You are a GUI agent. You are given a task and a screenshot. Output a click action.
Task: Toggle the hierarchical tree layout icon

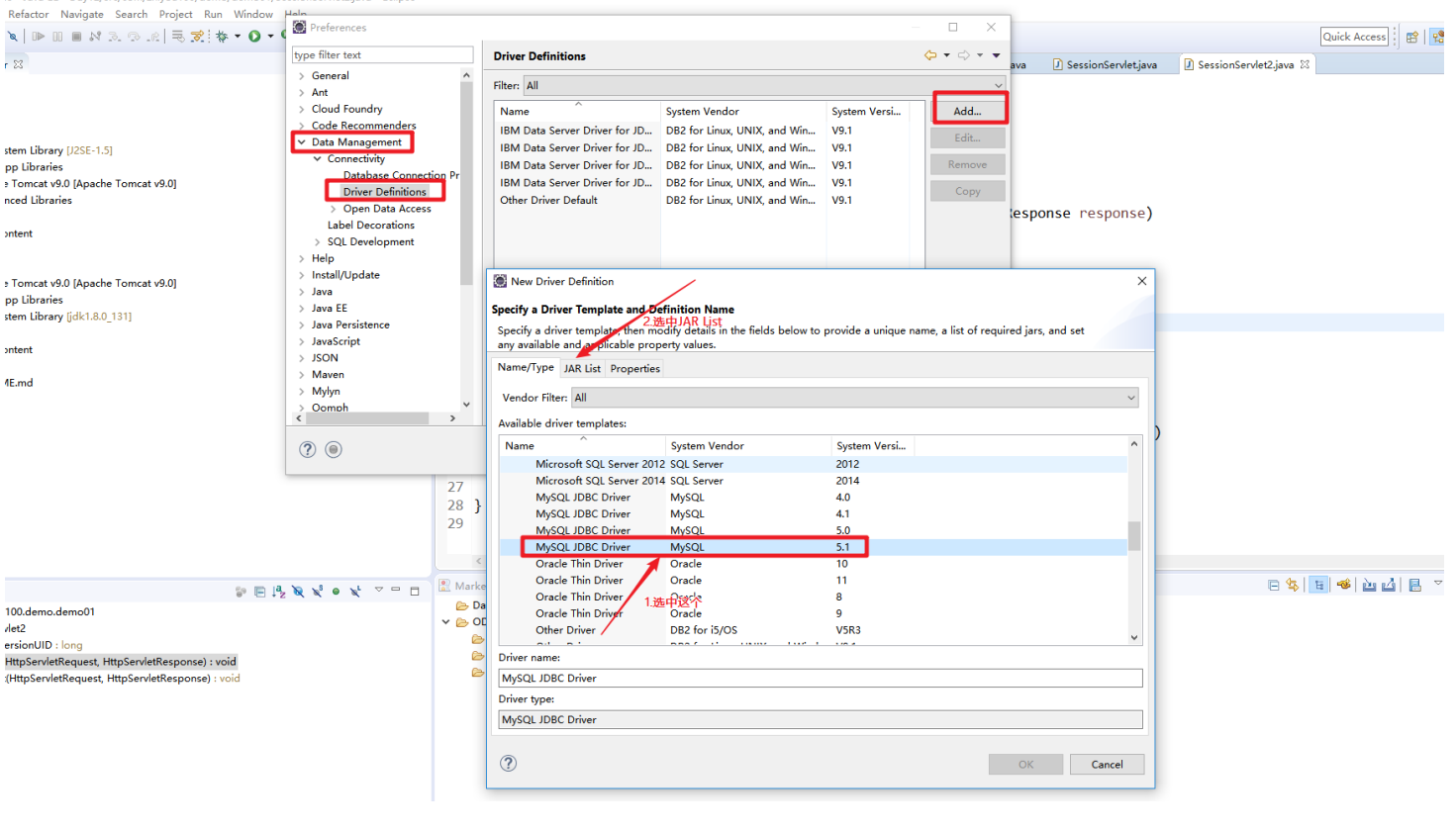pos(1318,586)
